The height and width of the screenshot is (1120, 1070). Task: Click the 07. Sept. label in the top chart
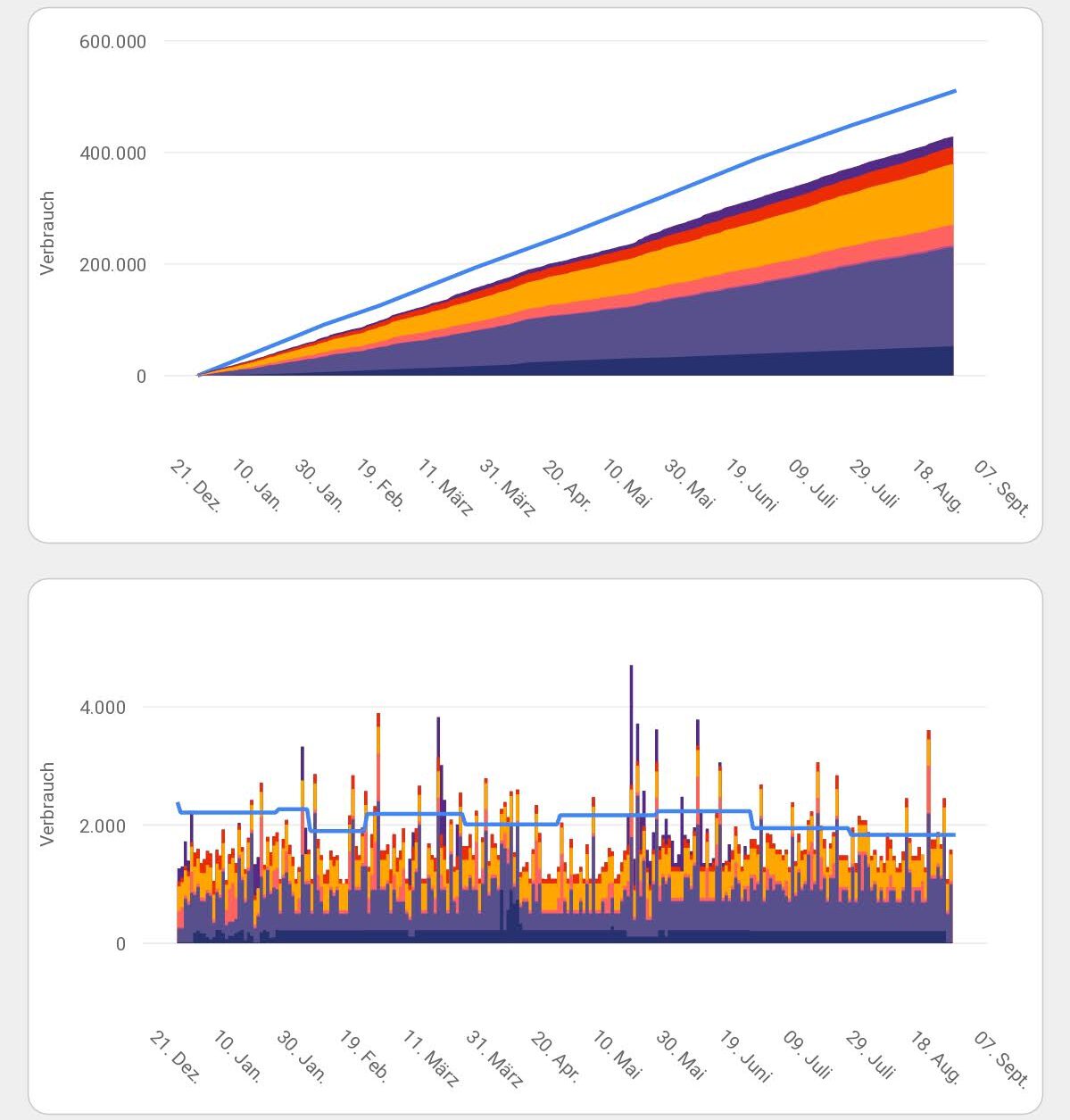pos(1001,488)
